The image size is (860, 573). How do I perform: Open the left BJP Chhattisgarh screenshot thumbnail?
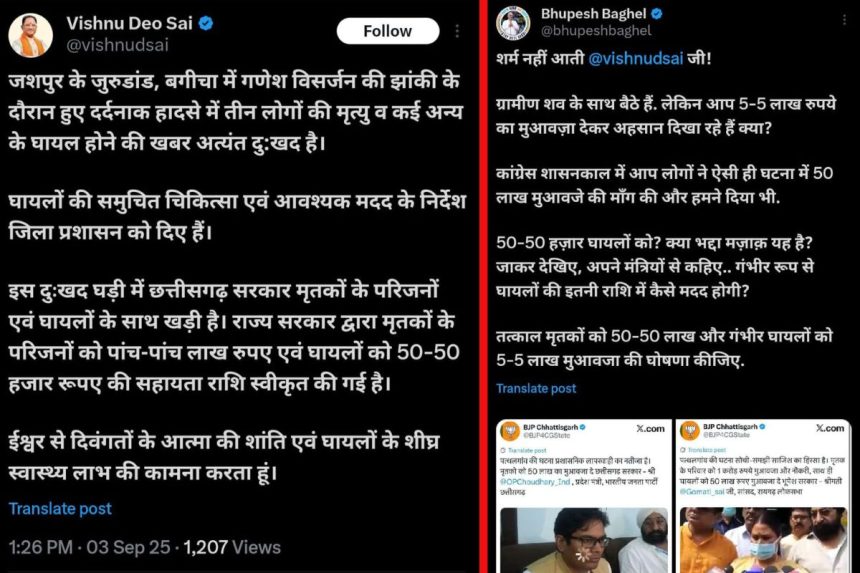click(x=584, y=496)
